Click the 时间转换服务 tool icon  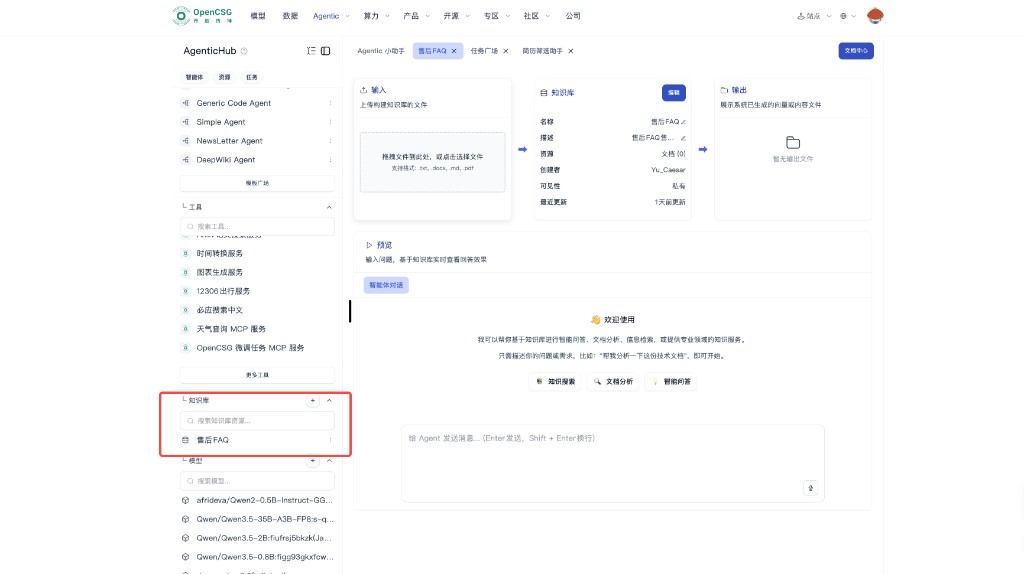click(185, 253)
